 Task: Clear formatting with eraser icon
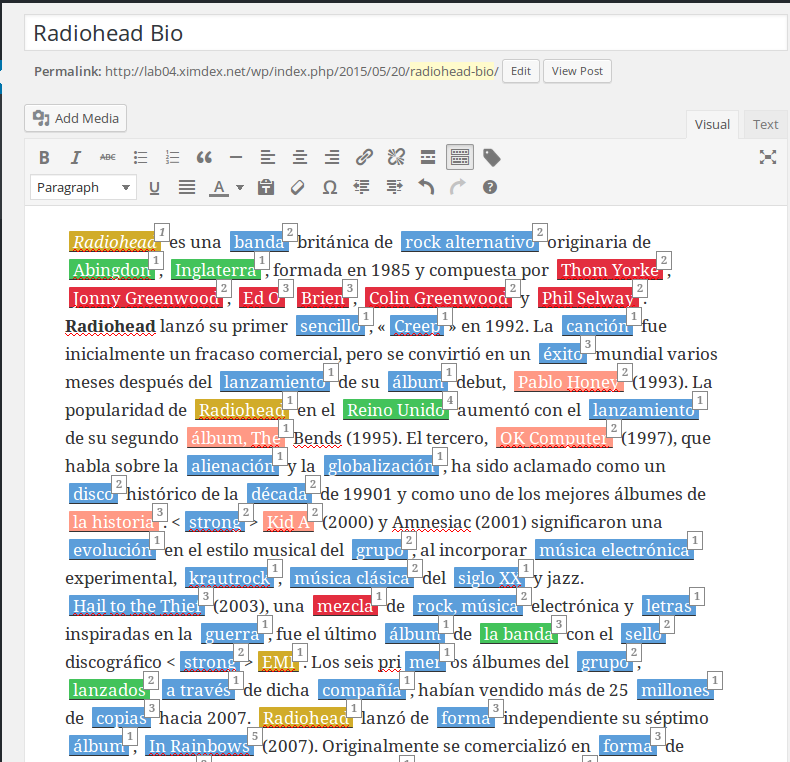coord(298,188)
